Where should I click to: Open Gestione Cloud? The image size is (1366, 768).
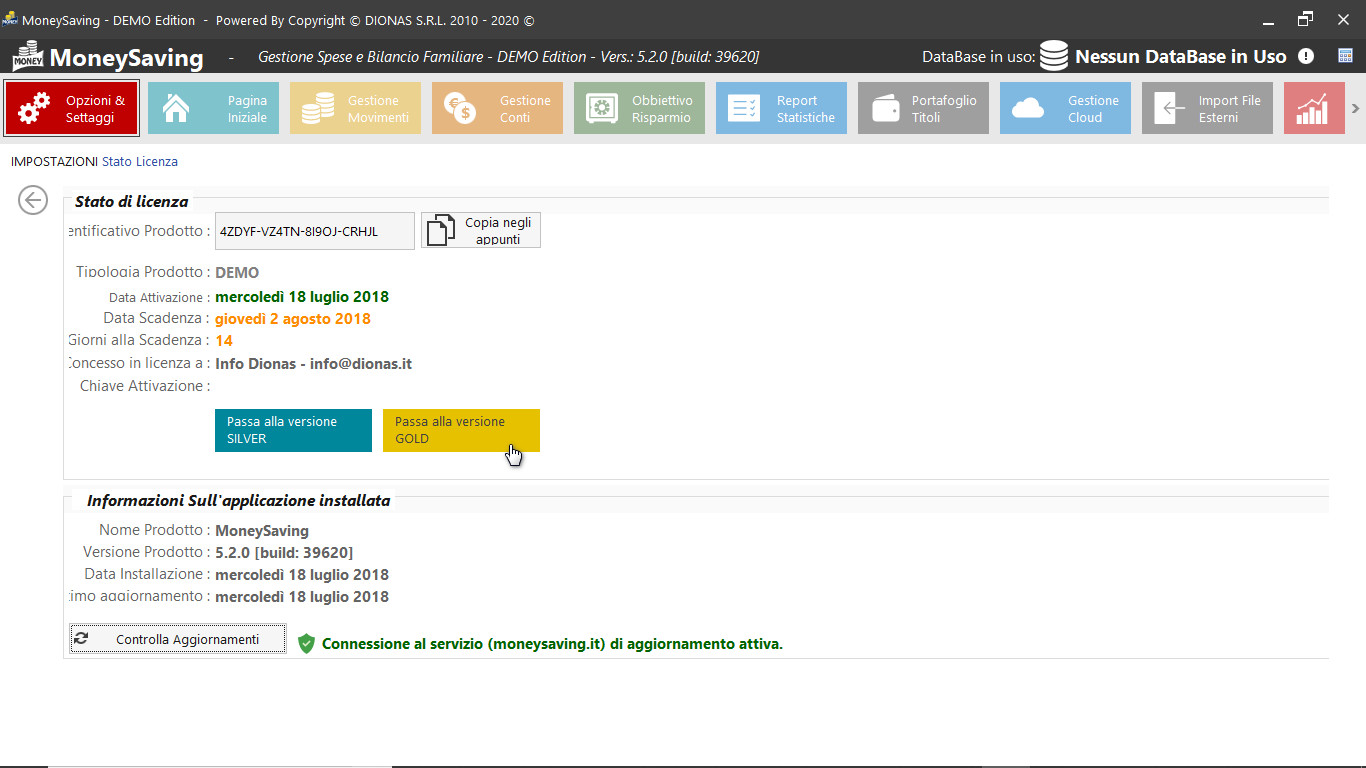coord(1065,108)
